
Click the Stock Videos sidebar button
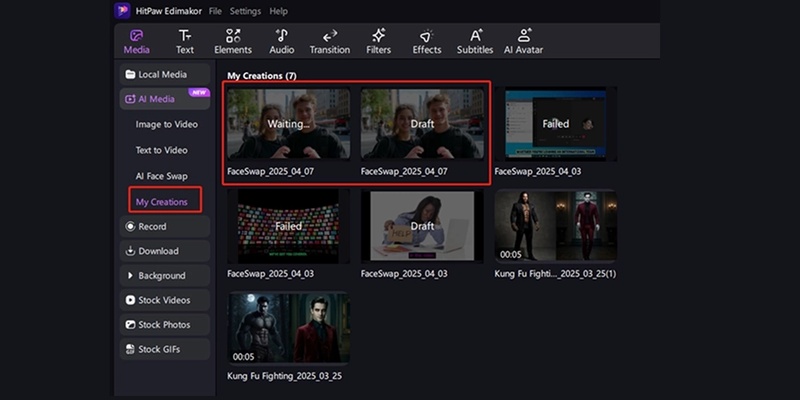162,300
